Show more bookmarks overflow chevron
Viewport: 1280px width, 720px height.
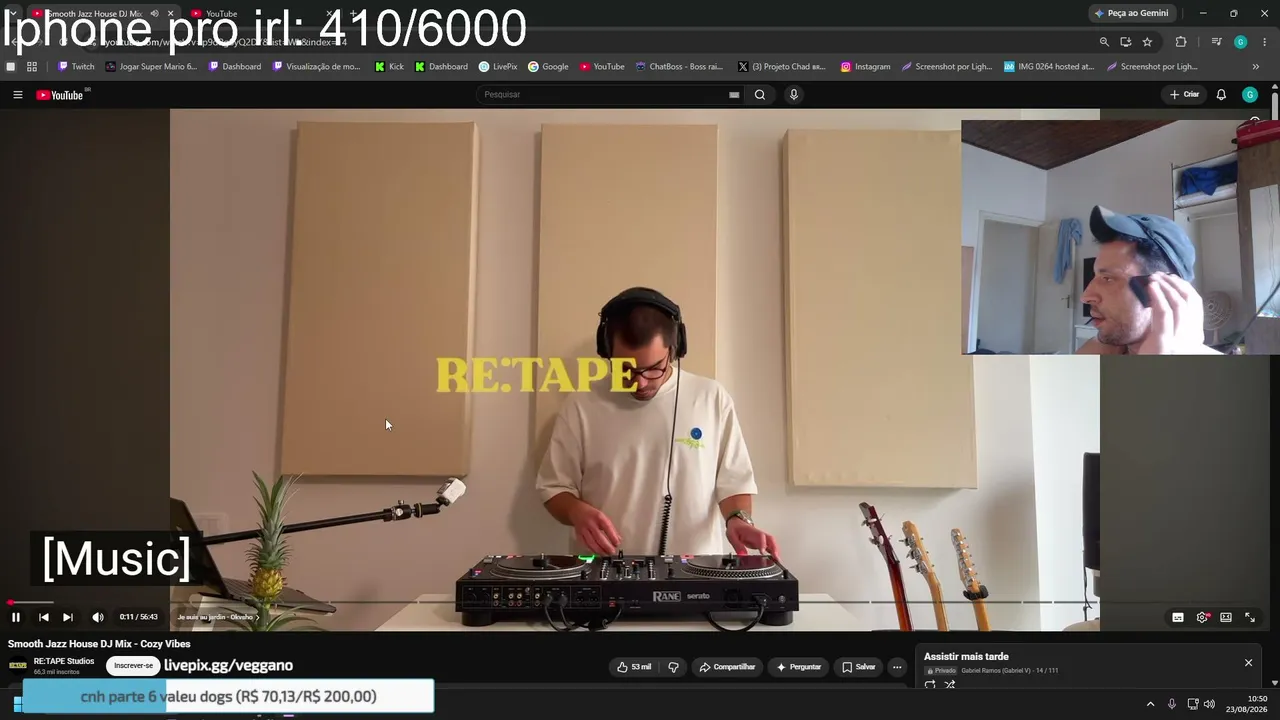click(1256, 67)
